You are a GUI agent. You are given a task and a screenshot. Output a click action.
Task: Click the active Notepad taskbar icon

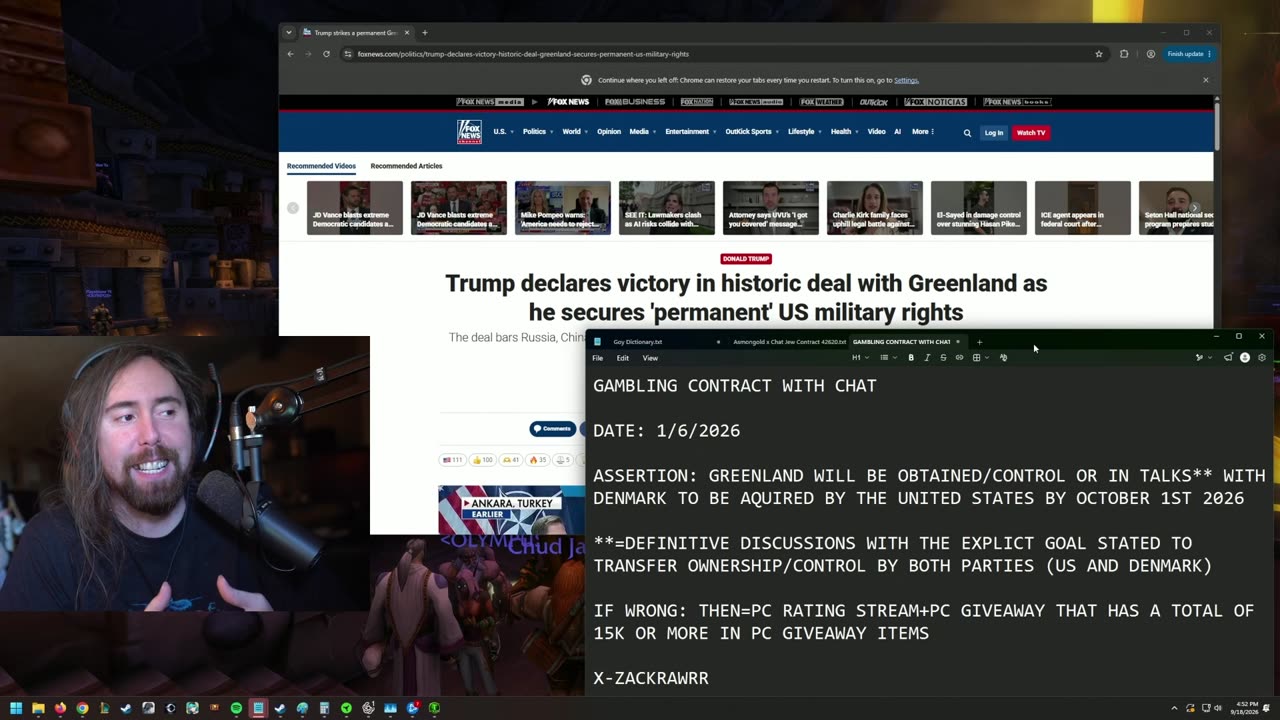pyautogui.click(x=258, y=708)
